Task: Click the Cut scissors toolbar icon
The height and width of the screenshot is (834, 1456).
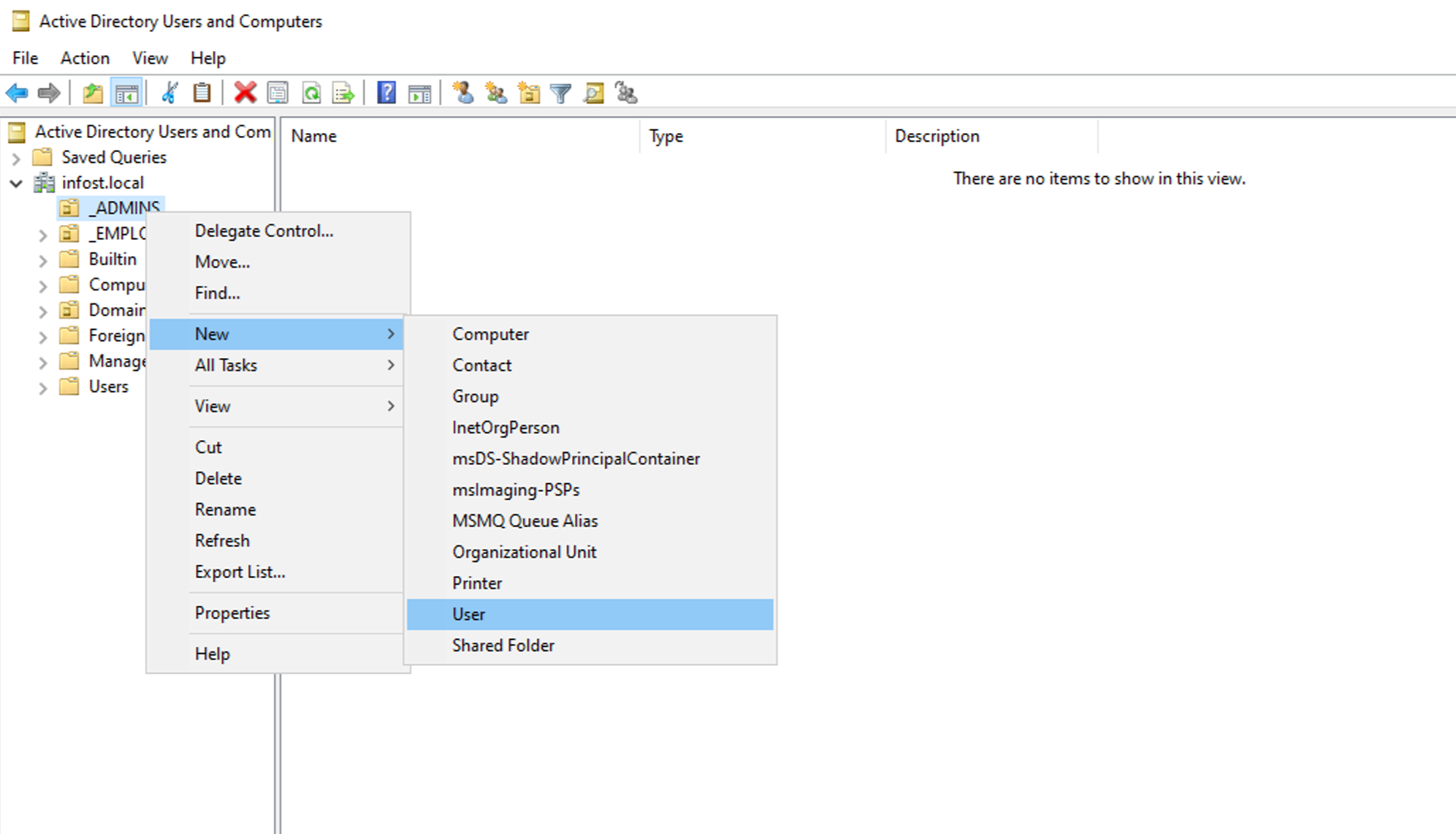Action: [x=169, y=93]
